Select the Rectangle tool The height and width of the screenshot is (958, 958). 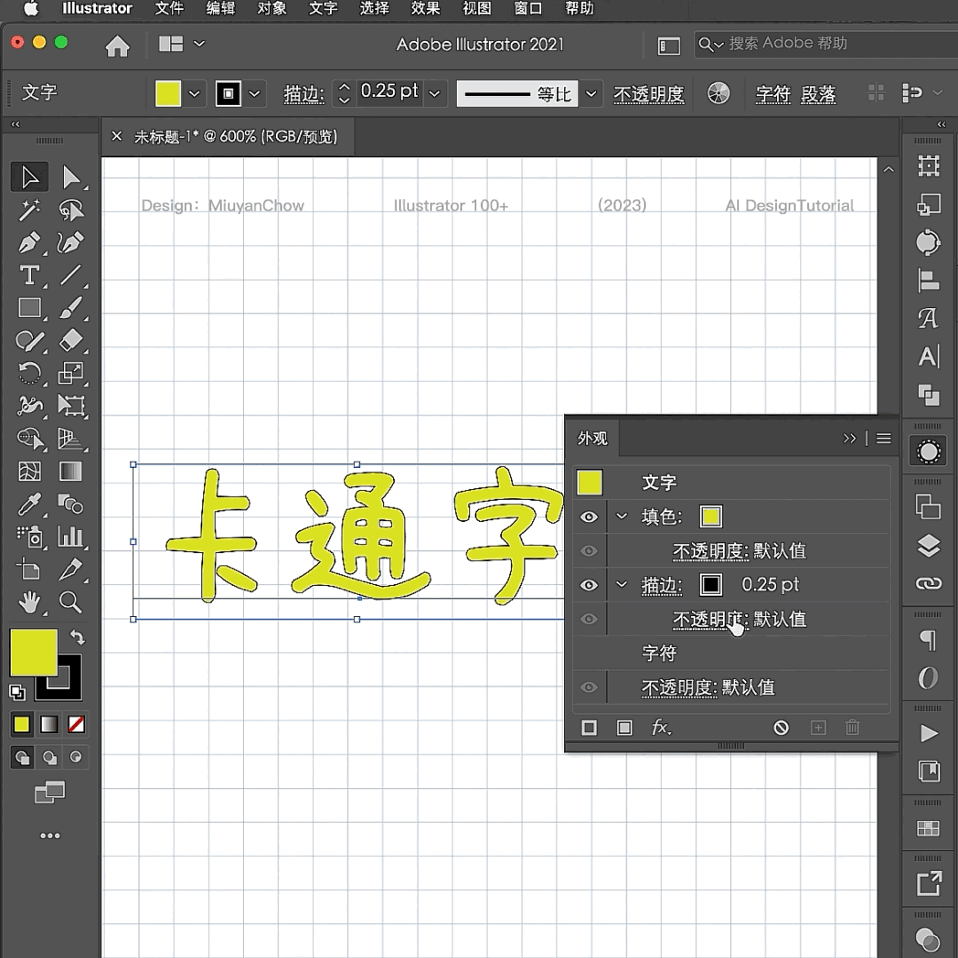(29, 308)
